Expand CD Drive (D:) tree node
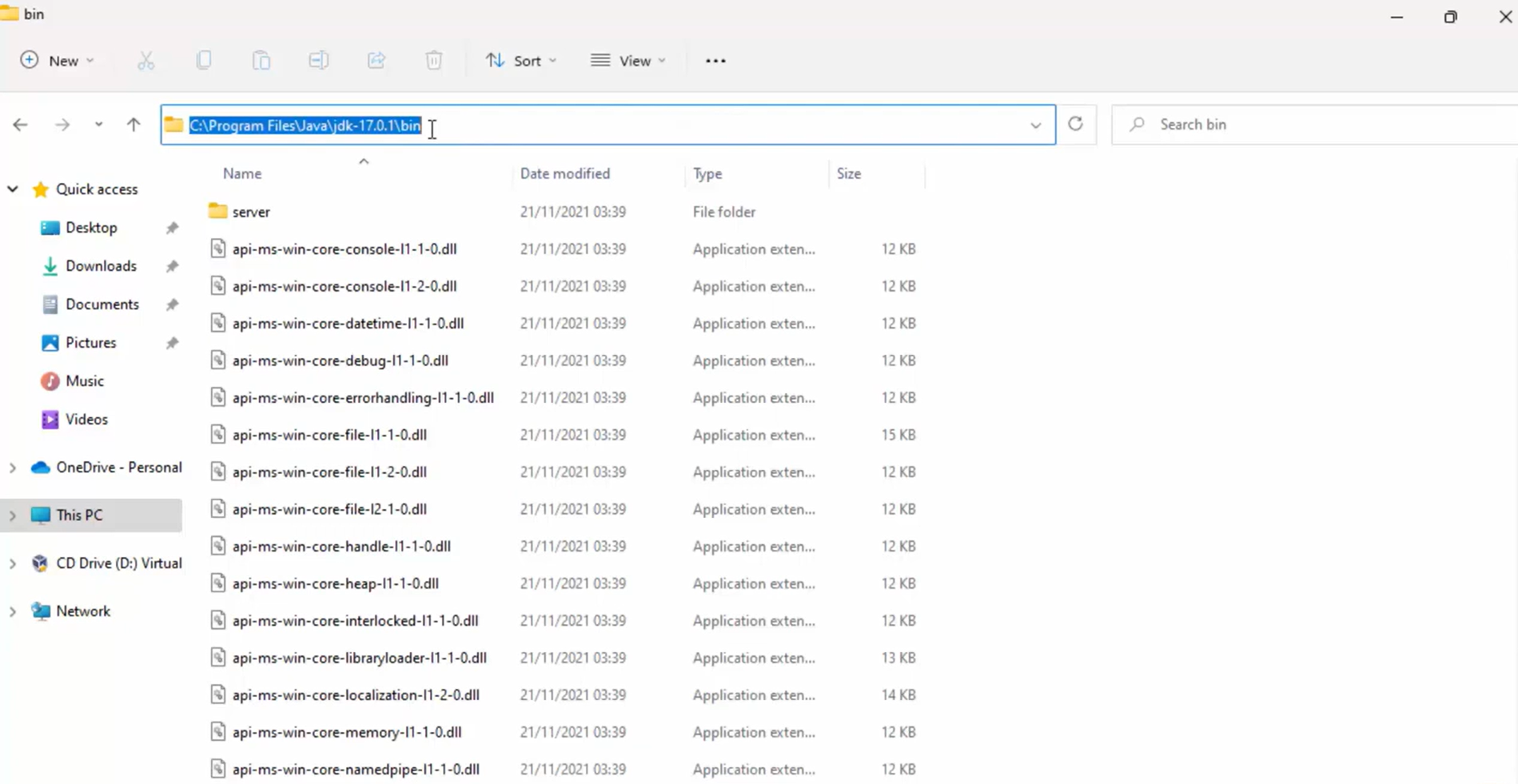The height and width of the screenshot is (784, 1518). coord(13,563)
